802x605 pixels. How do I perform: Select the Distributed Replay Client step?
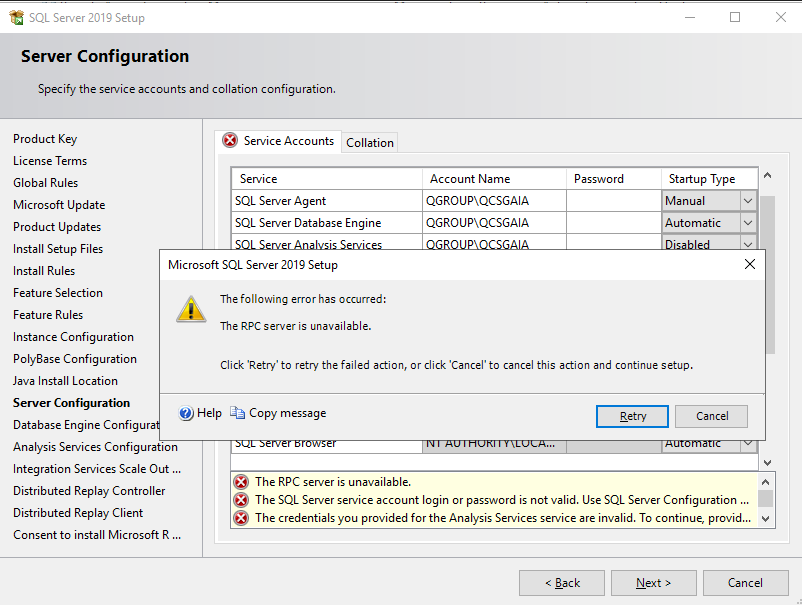tap(78, 512)
